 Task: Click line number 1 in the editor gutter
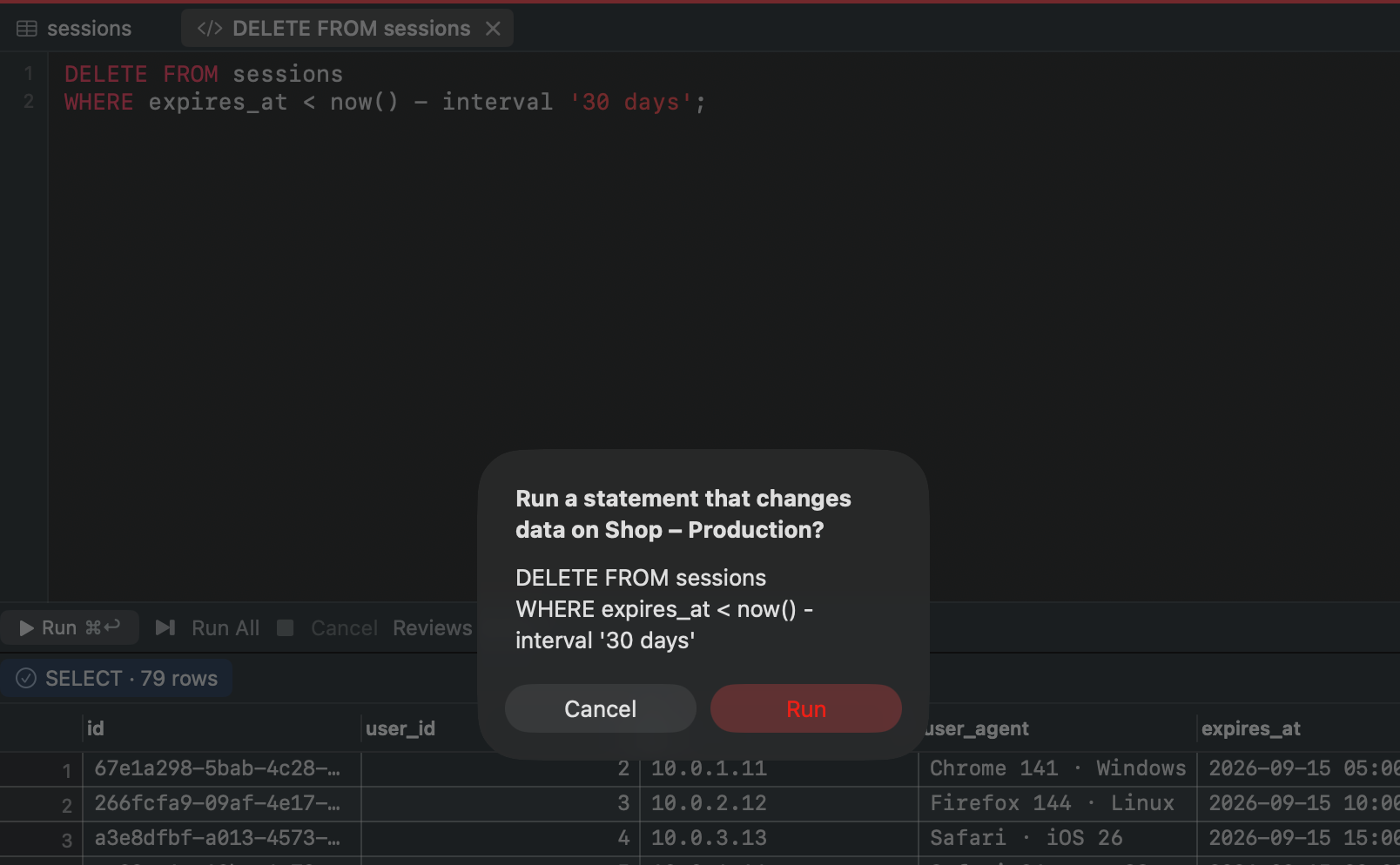[29, 73]
